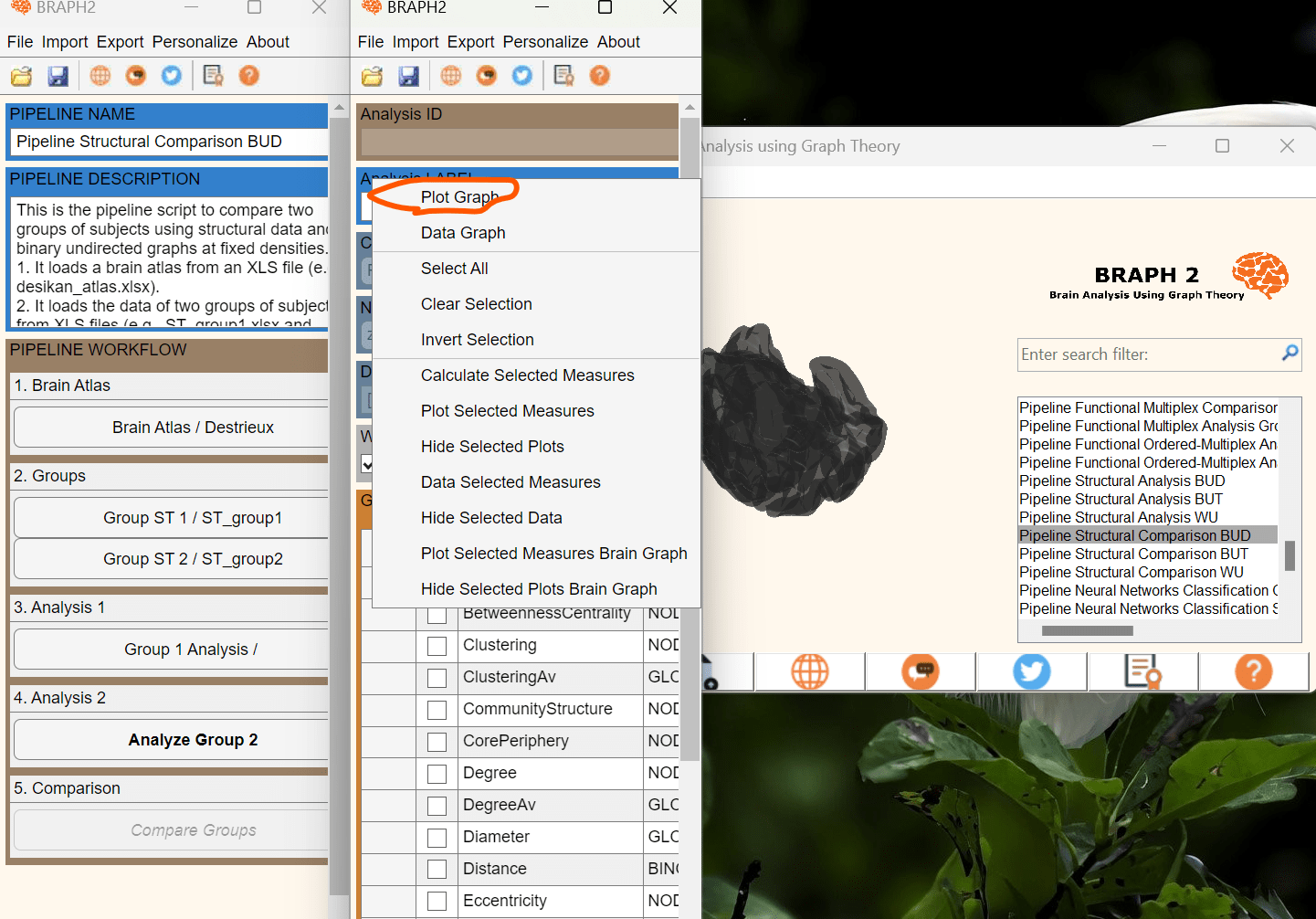This screenshot has height=919, width=1316.
Task: Open Group ST 1 / ST_group1 button
Action: tap(172, 518)
